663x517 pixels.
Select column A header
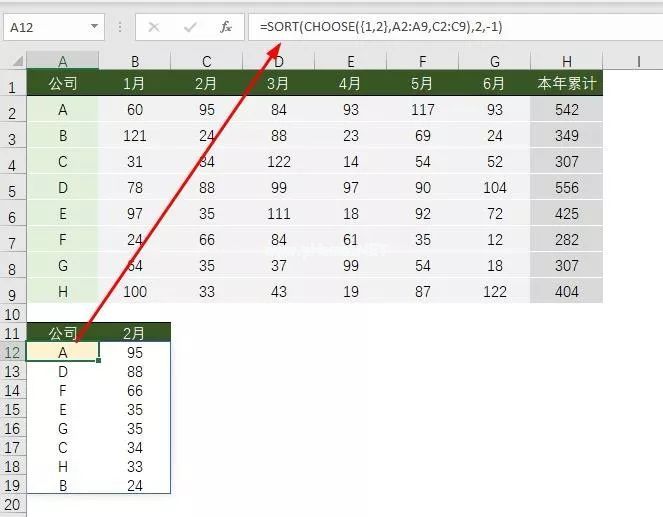63,62
